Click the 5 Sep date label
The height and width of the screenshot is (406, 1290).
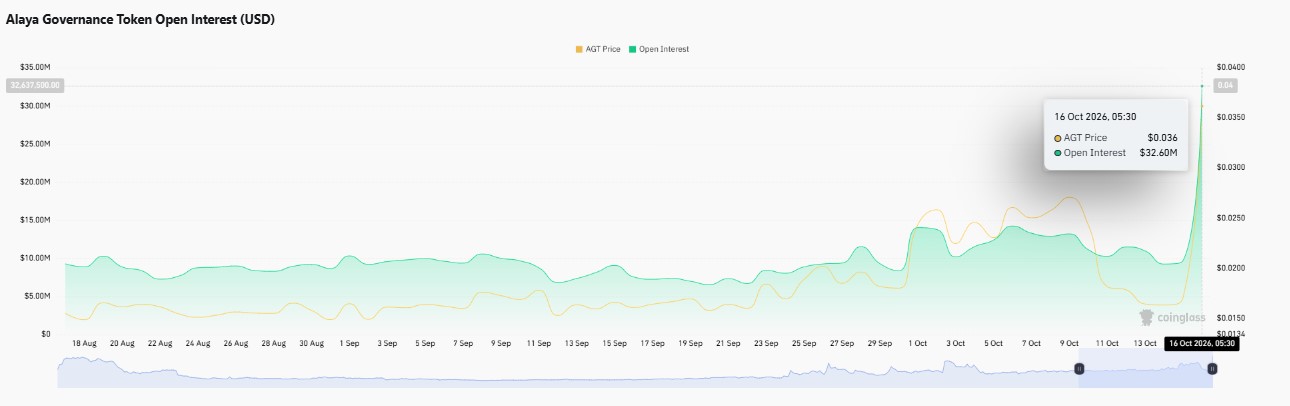425,343
